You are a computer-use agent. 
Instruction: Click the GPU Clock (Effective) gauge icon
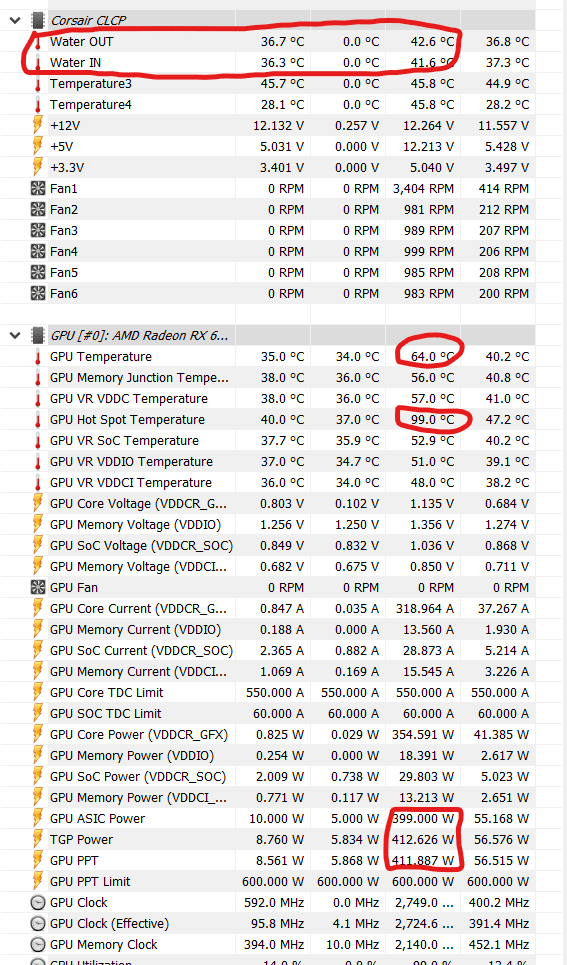[38, 923]
